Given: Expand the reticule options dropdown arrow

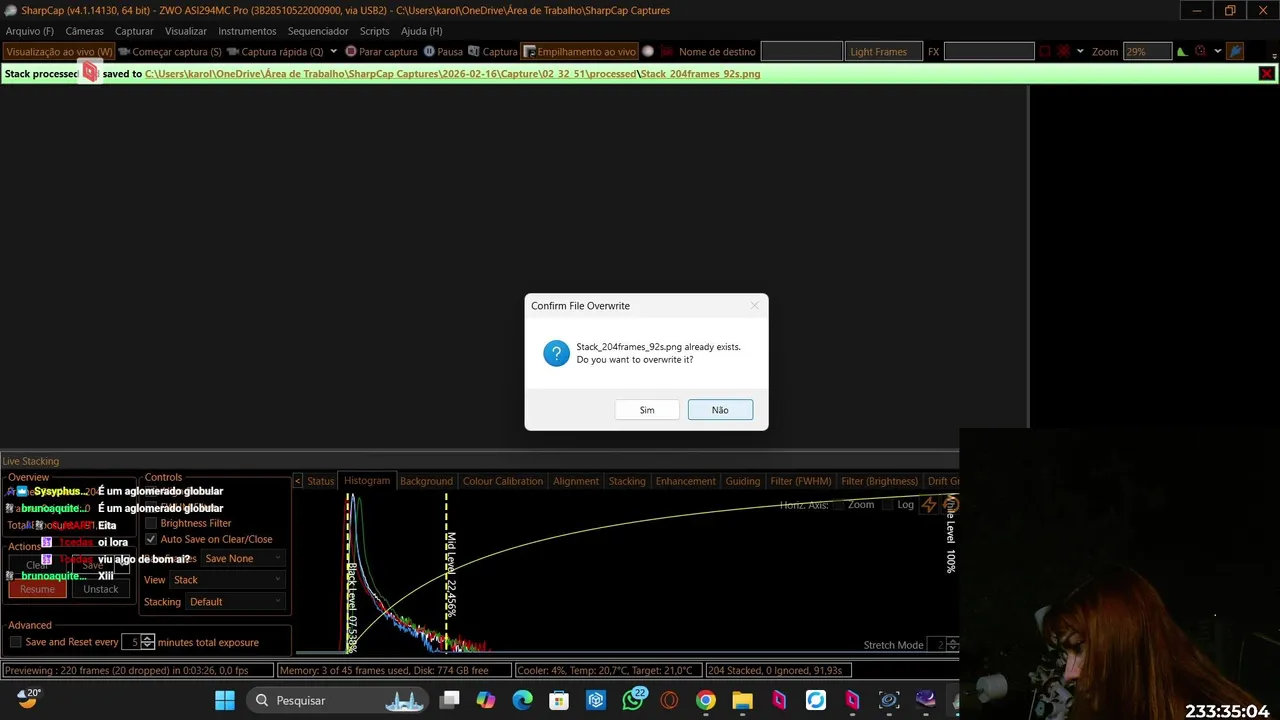Looking at the screenshot, I should click(x=1080, y=51).
